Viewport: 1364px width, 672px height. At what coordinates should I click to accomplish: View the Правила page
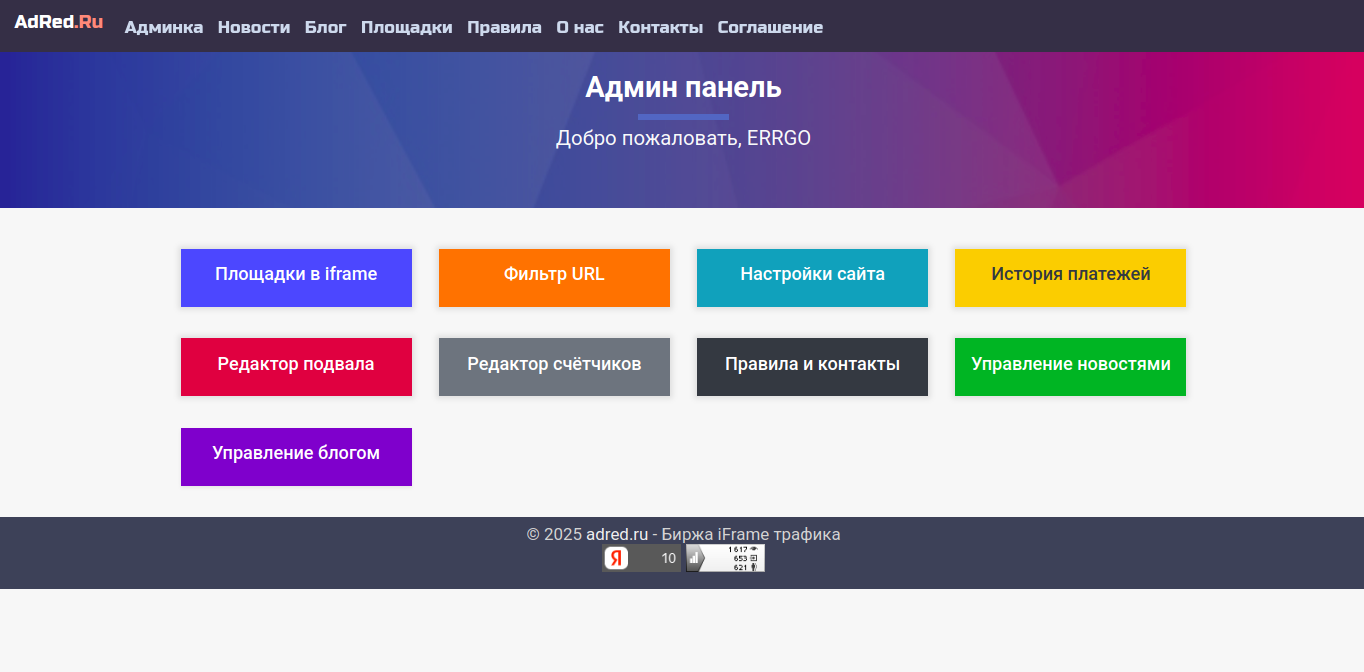pyautogui.click(x=504, y=27)
